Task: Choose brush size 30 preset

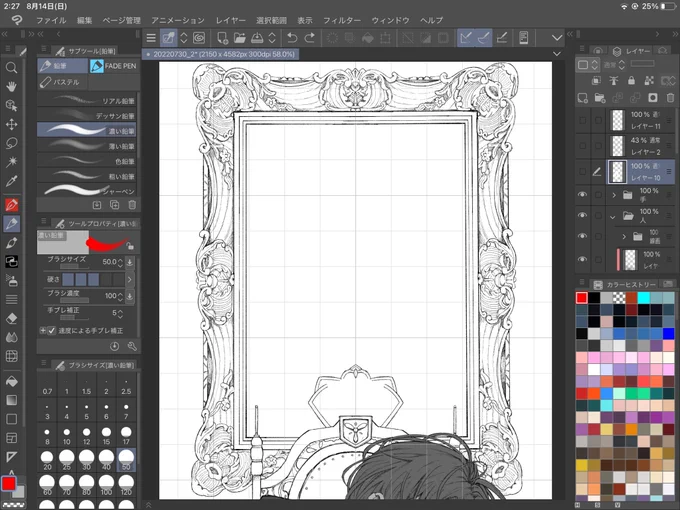Action: click(86, 460)
